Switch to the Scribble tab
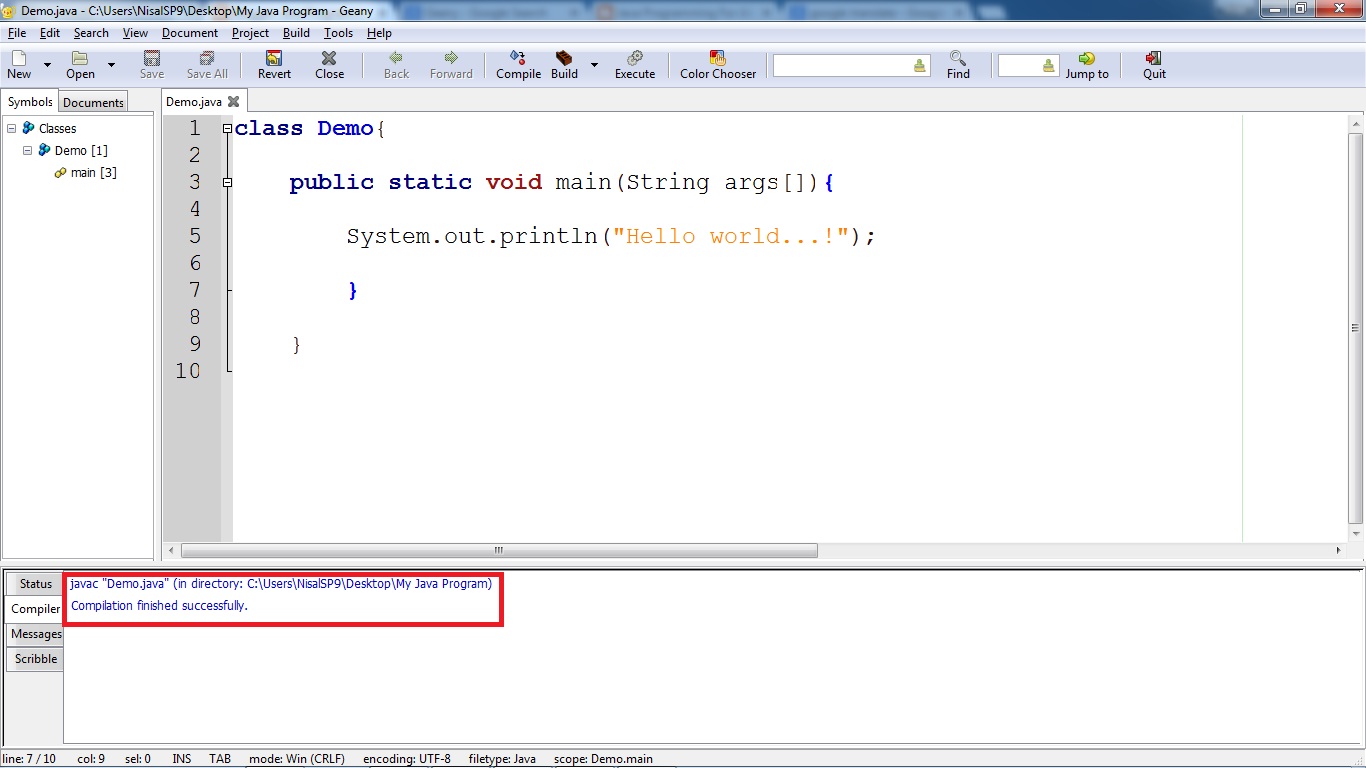The image size is (1366, 768). coord(36,659)
